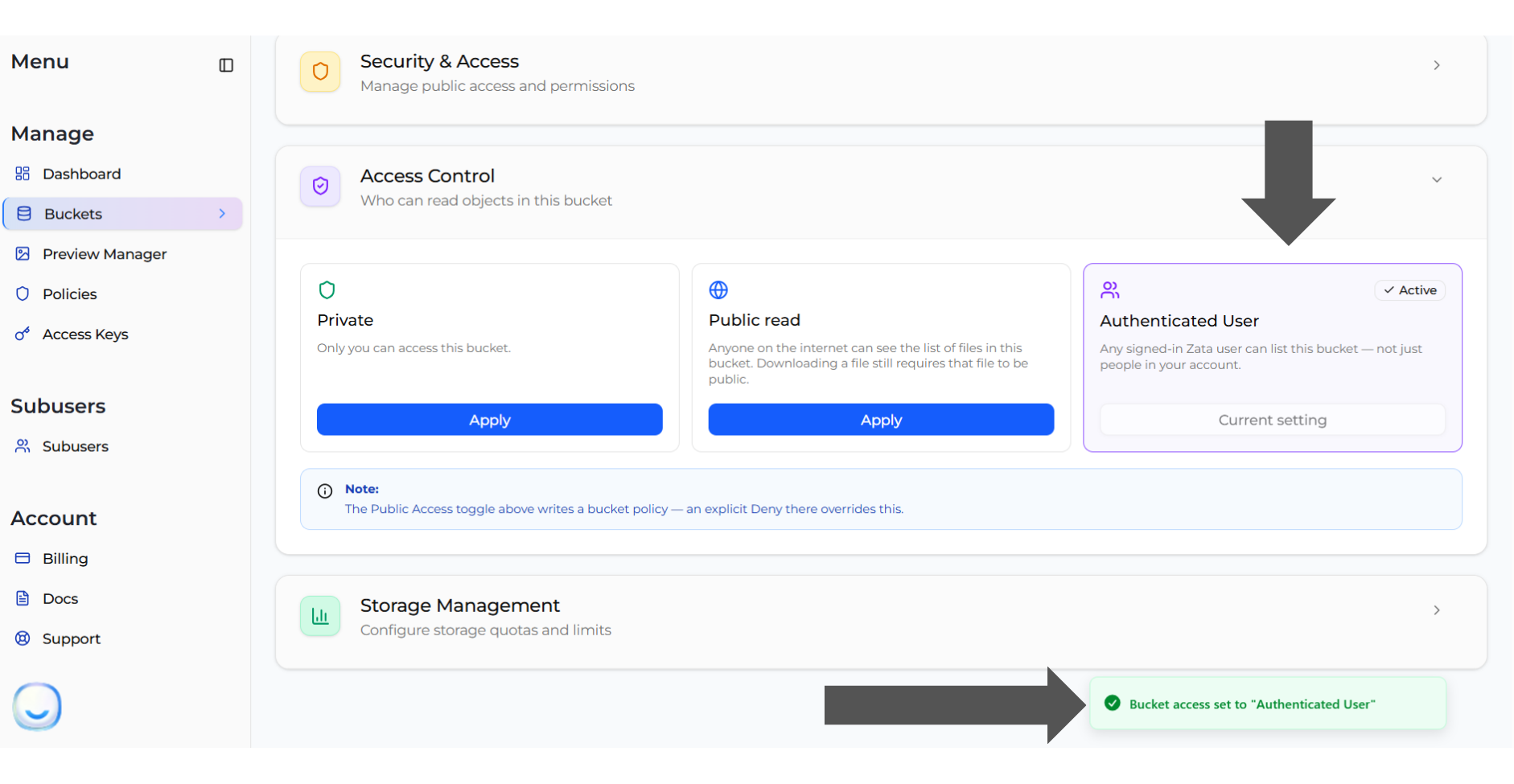Open the chat assistant bubble
The image size is (1514, 784).
point(37,706)
